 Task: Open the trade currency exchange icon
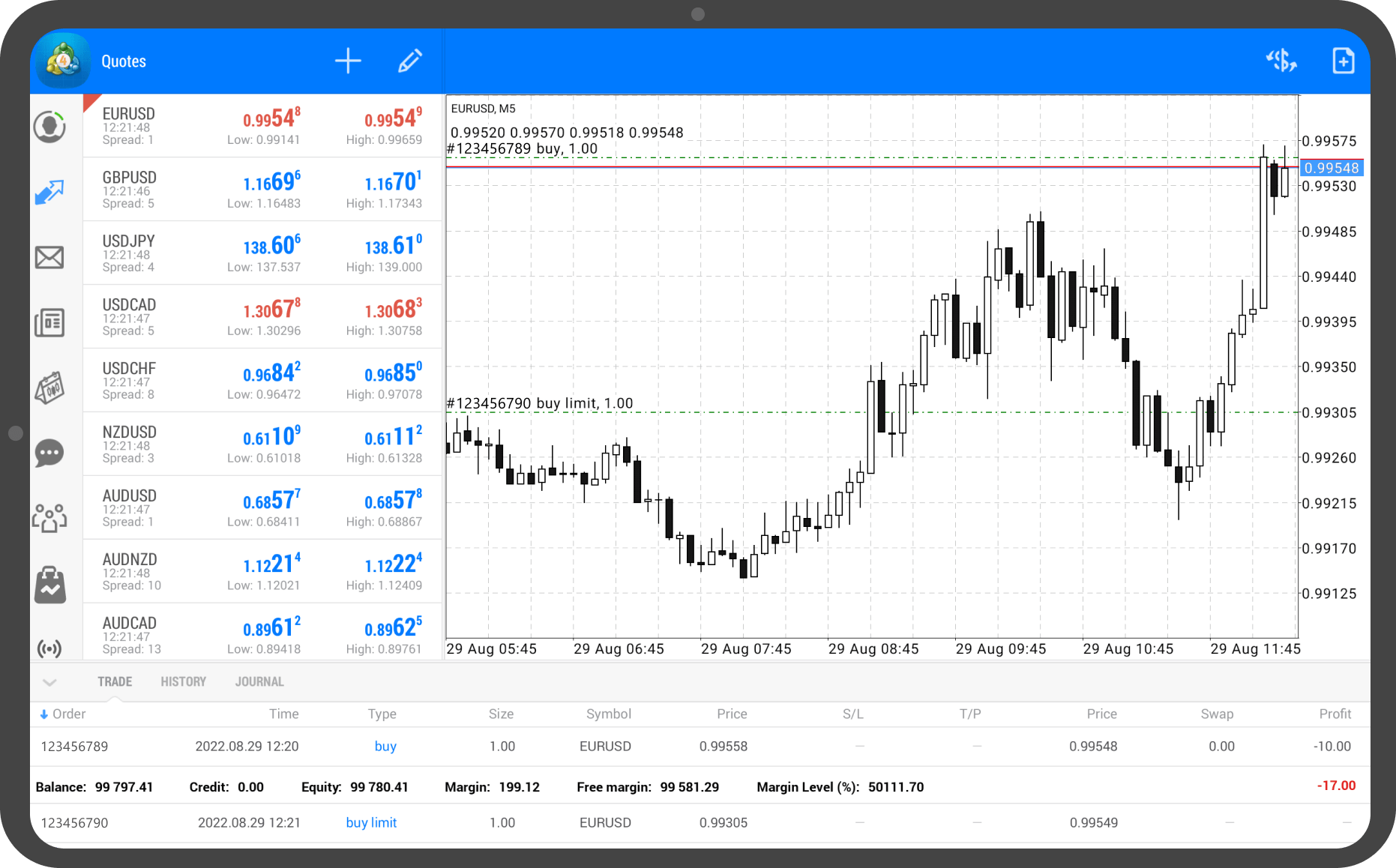point(1281,61)
